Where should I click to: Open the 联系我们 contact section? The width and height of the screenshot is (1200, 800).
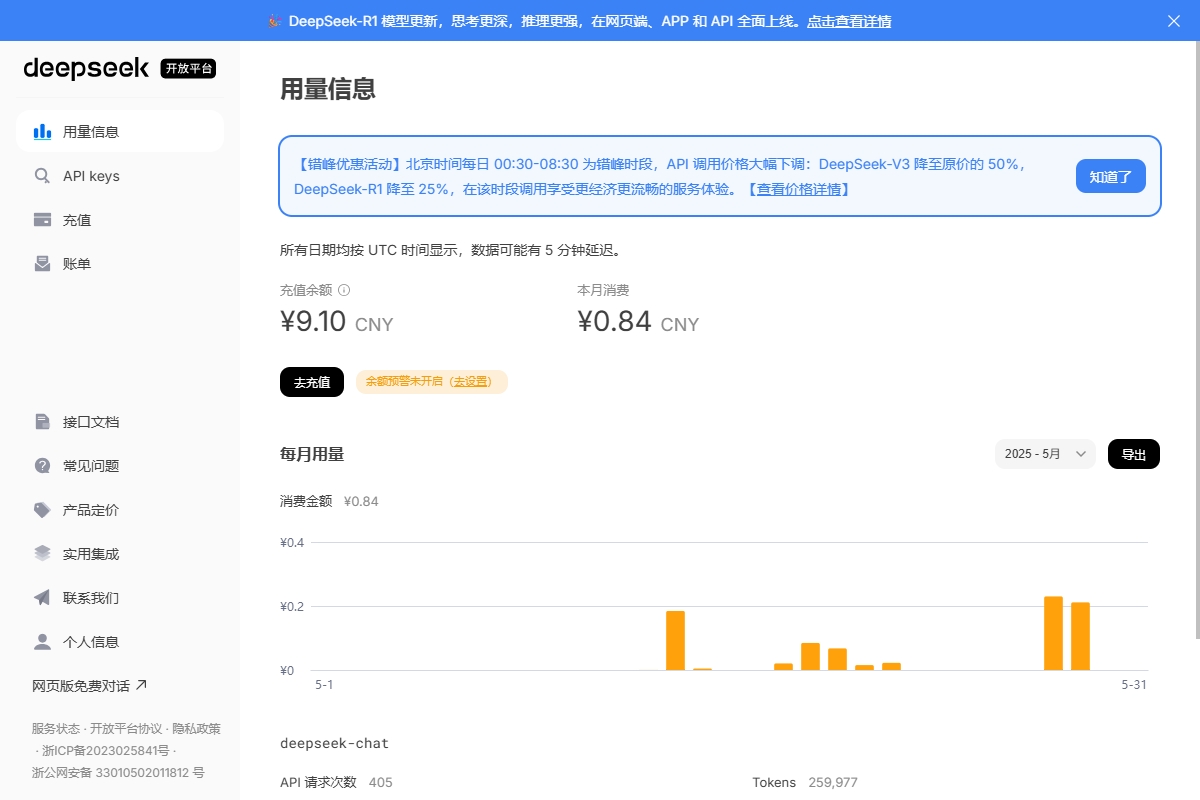[x=42, y=597]
